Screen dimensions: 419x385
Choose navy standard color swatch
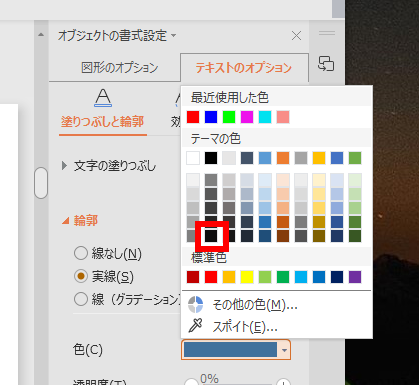coord(337,277)
